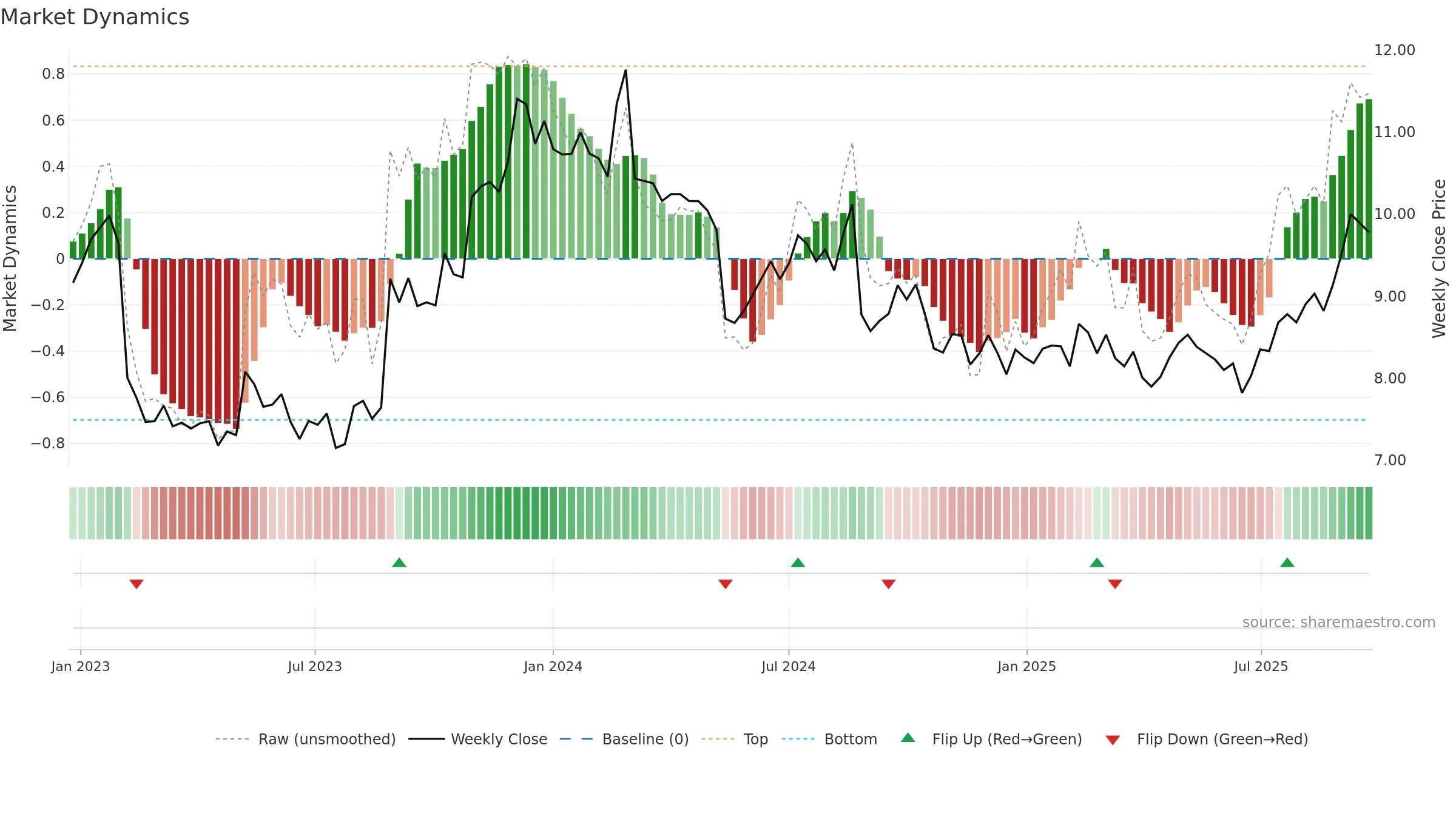Click the 0.8 left axis tick label
The image size is (1456, 819).
[x=53, y=74]
